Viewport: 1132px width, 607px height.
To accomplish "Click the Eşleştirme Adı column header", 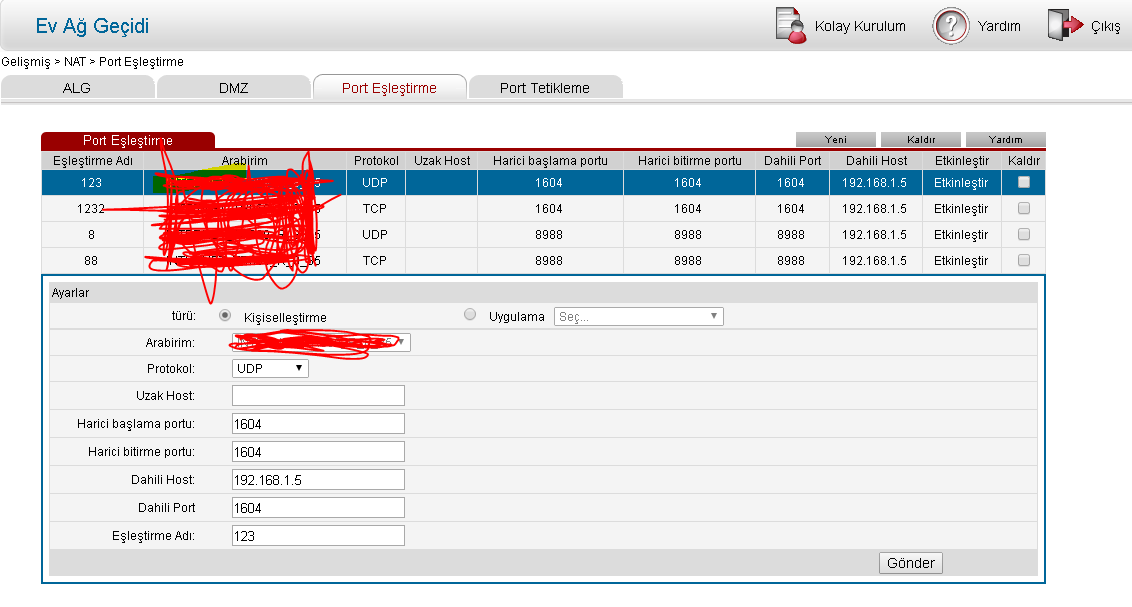I will 92,160.
